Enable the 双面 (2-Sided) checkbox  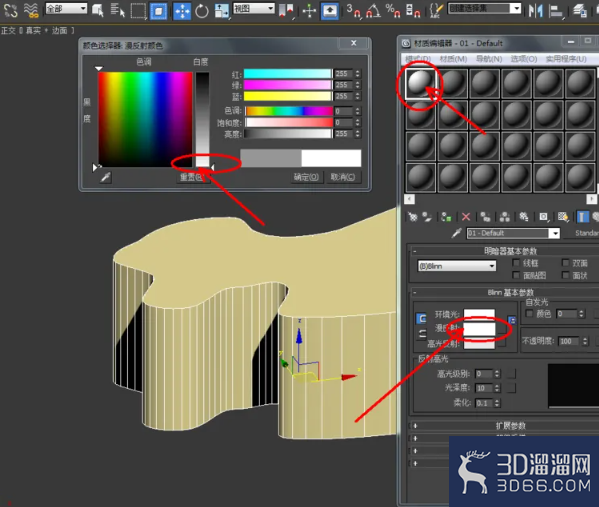point(565,263)
